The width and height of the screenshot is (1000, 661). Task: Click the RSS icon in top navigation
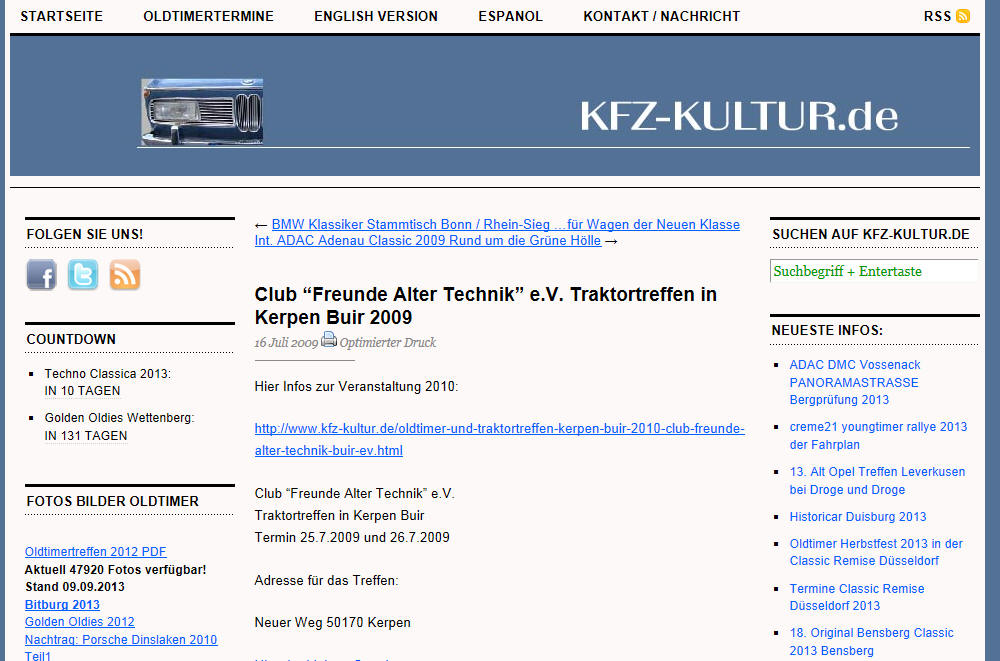(962, 16)
